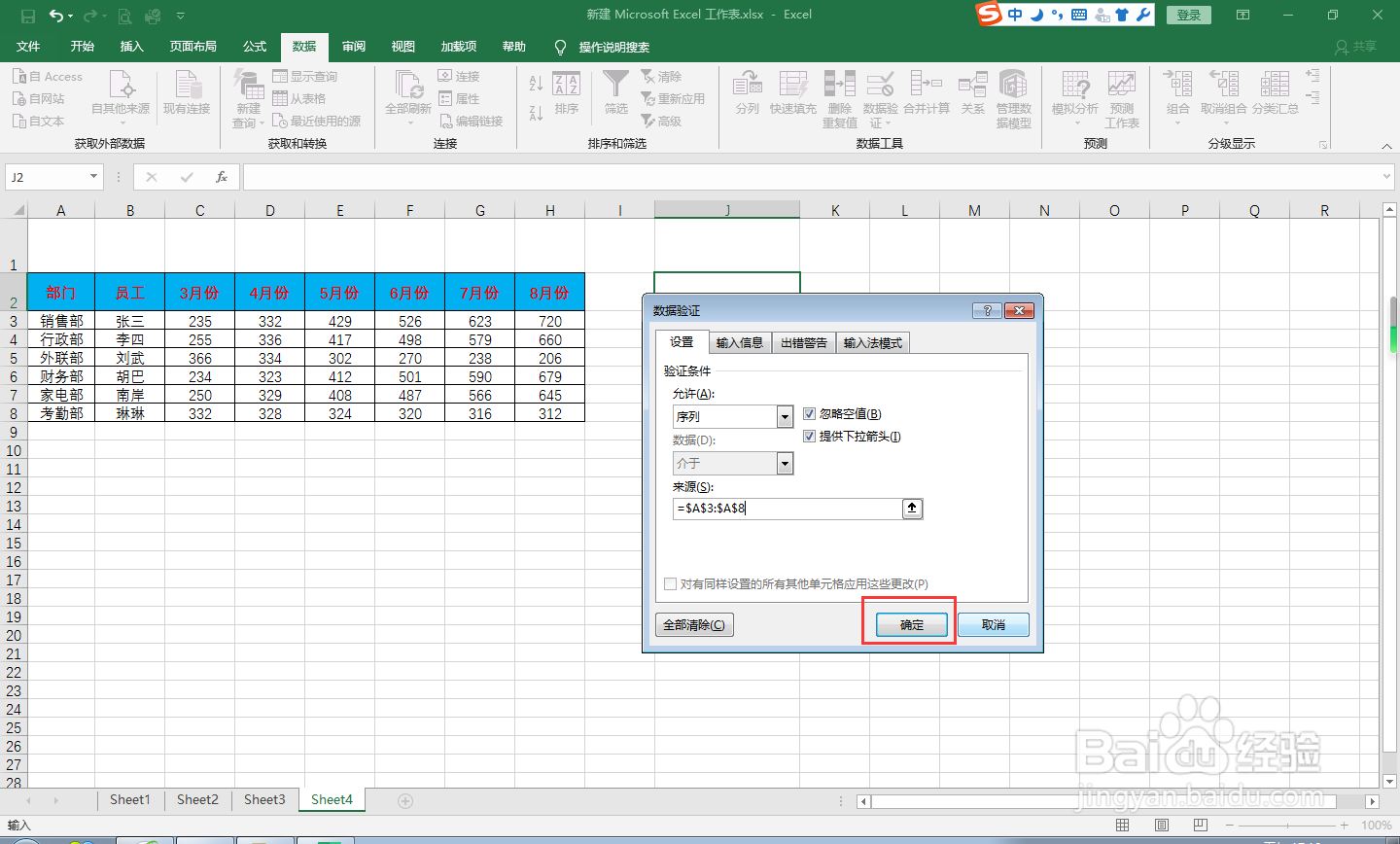Click the zoom slider in status bar
Screen dimensions: 1400x844
tap(1287, 826)
